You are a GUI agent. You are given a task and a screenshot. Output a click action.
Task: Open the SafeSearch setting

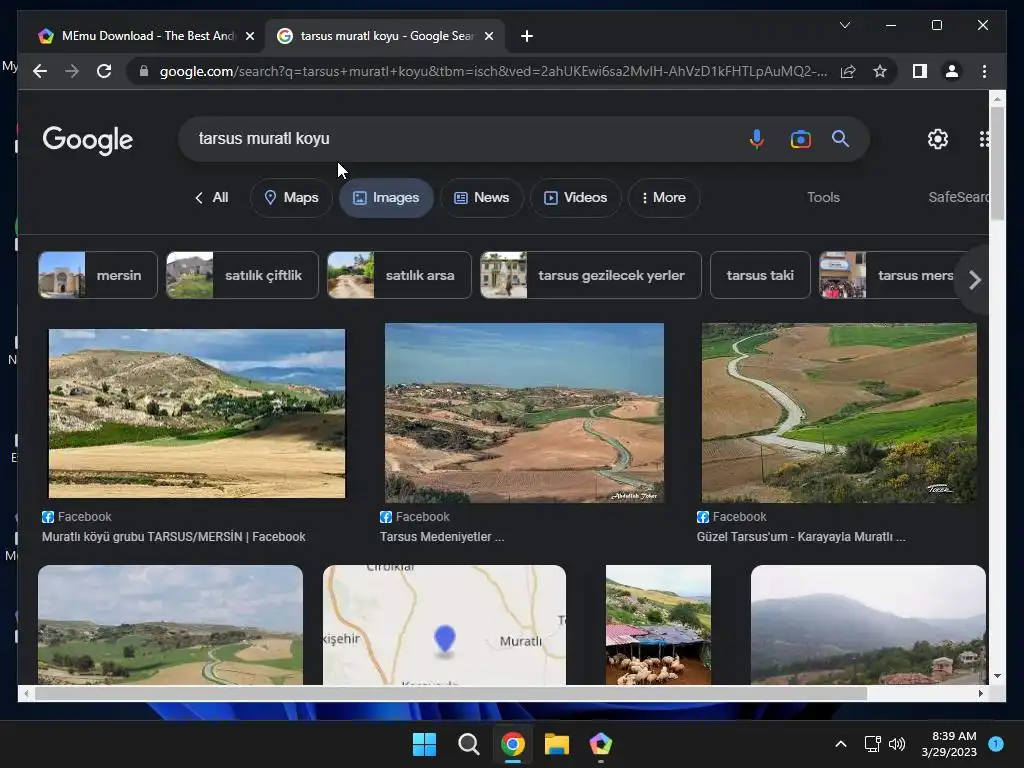click(x=958, y=197)
